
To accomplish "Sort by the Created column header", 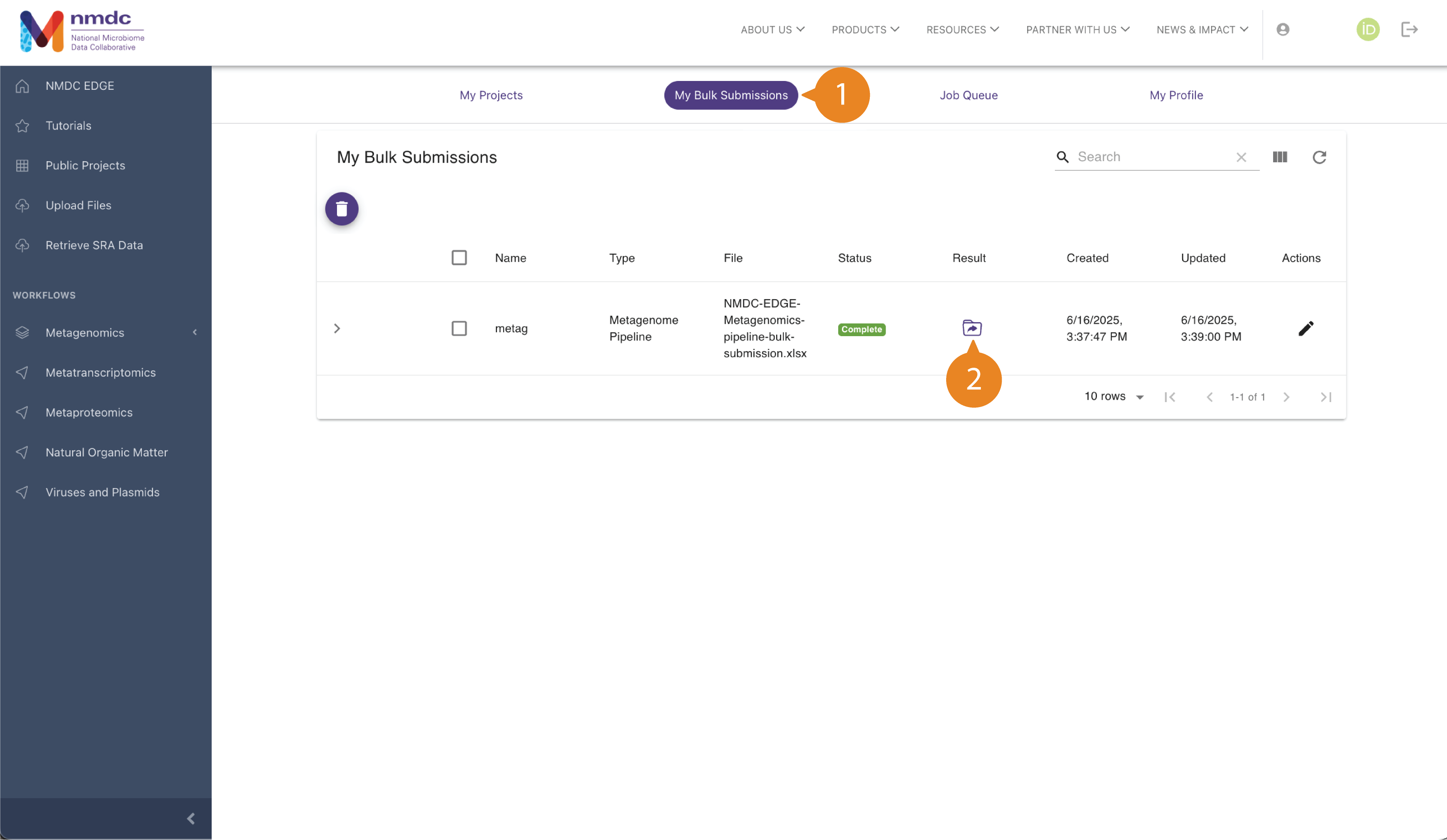I will pos(1087,258).
